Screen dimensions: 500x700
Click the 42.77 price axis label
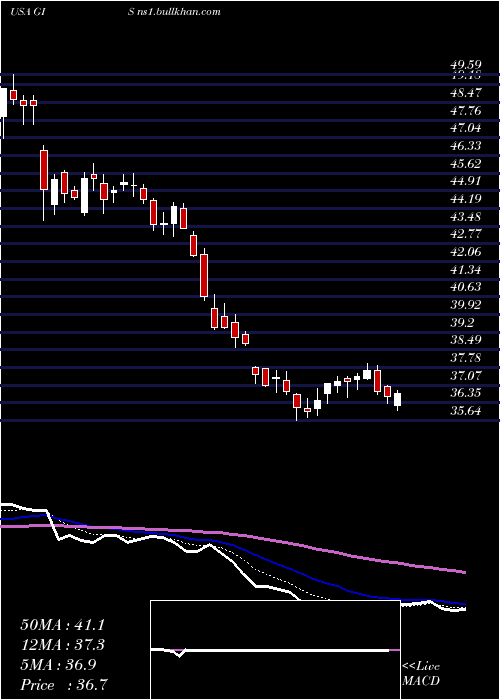click(467, 234)
